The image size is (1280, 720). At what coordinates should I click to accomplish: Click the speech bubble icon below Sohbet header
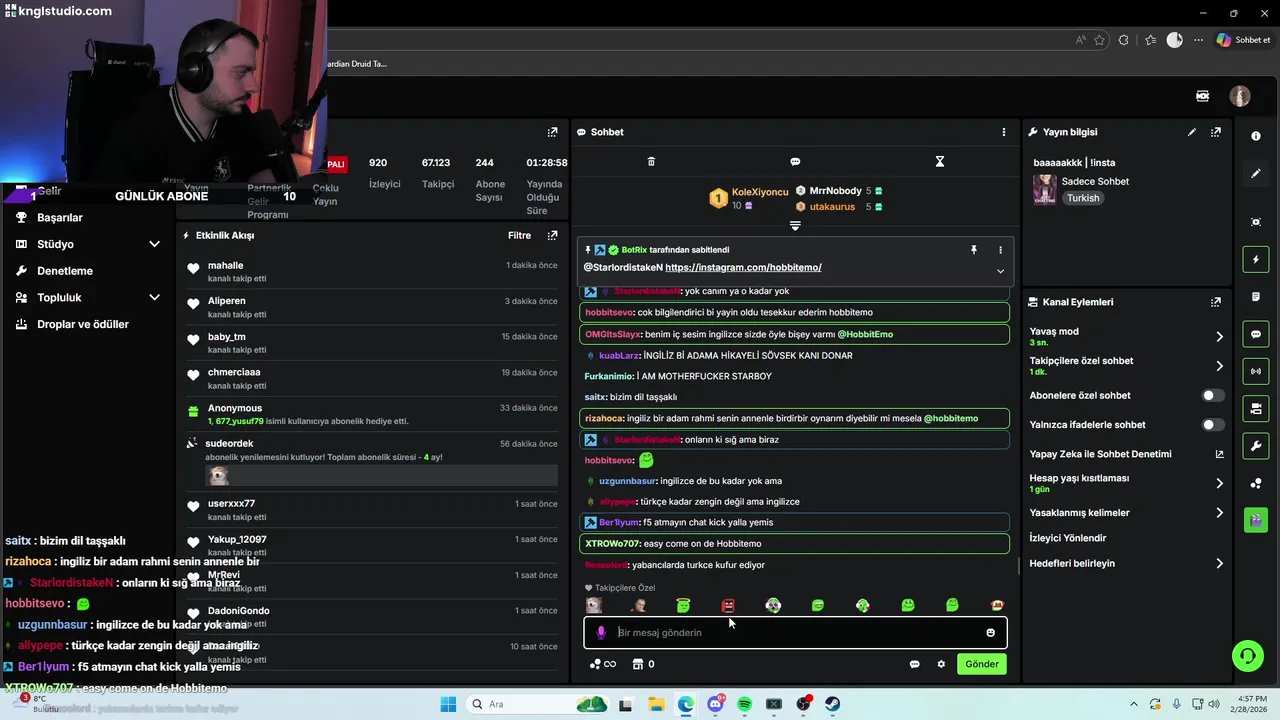[795, 161]
